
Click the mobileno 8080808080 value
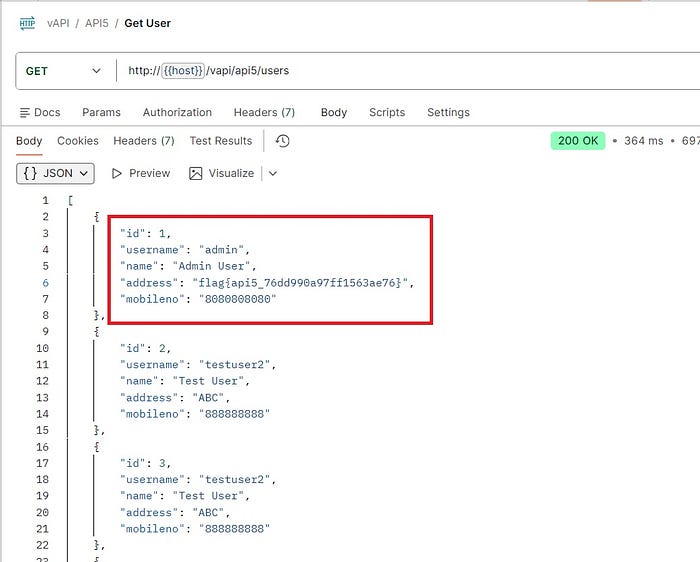tap(238, 299)
